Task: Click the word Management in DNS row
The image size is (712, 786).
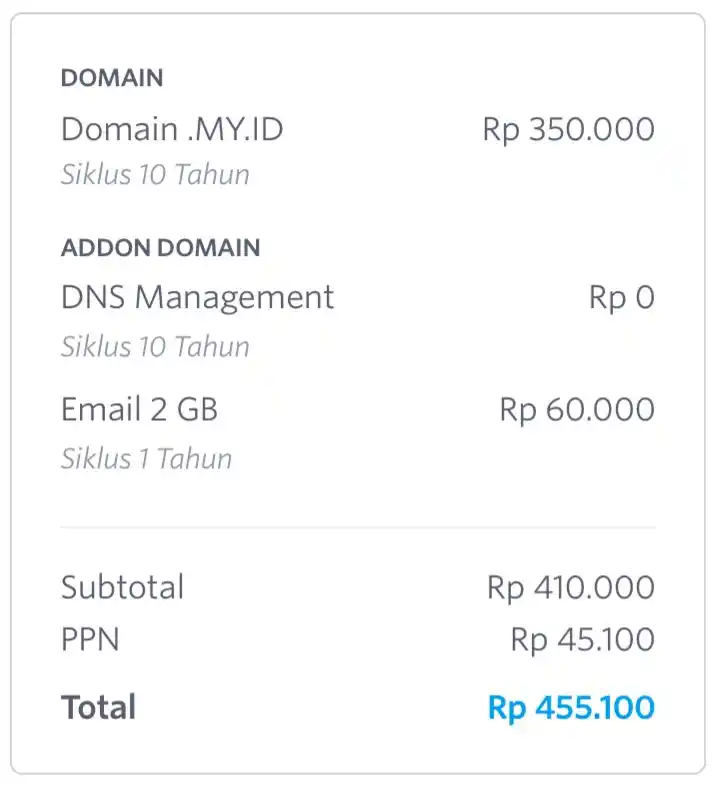Action: [x=234, y=298]
